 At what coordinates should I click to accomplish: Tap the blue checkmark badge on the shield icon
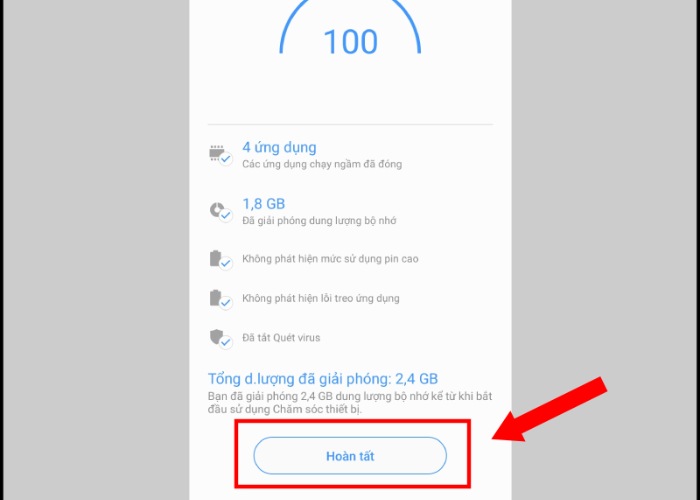coord(226,343)
